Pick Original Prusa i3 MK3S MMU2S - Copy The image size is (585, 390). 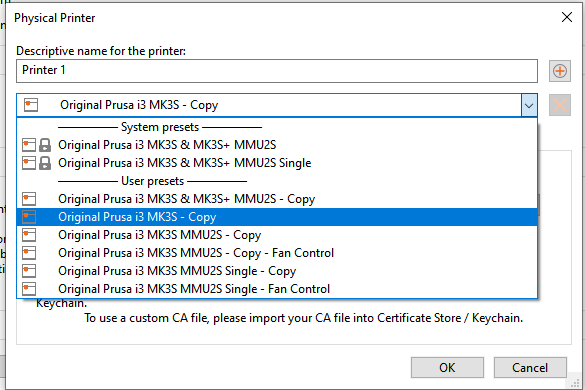pyautogui.click(x=277, y=235)
